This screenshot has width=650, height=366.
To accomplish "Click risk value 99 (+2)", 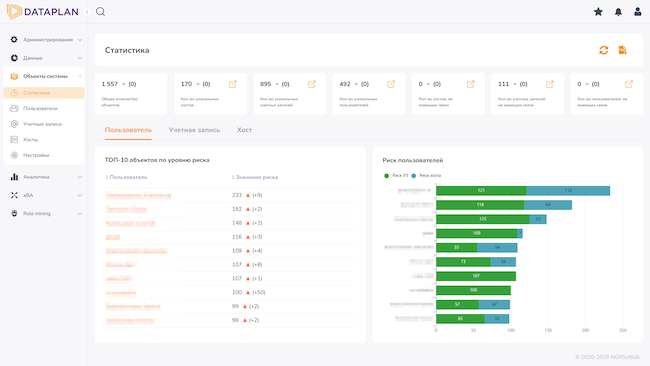I will coord(245,306).
